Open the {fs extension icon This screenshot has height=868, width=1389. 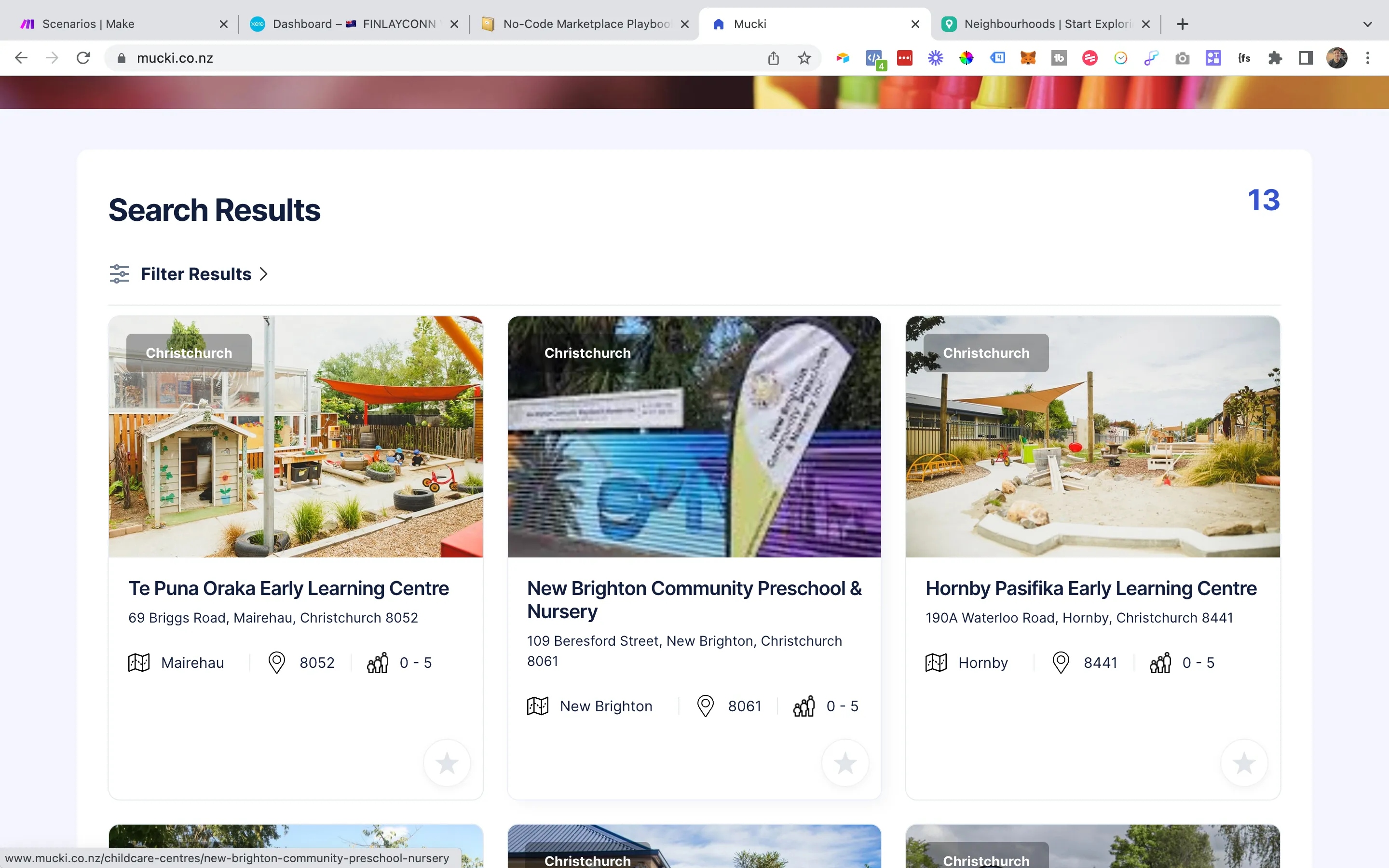point(1244,58)
